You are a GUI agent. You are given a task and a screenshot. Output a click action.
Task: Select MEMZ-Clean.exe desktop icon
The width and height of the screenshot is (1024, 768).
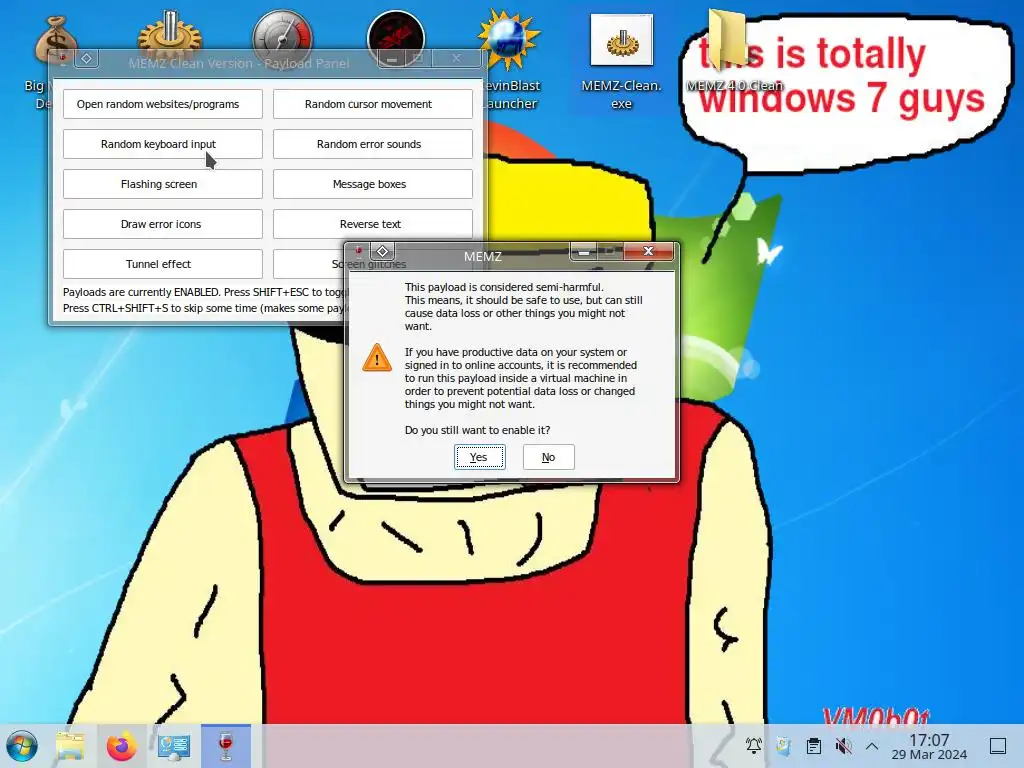[x=621, y=62]
